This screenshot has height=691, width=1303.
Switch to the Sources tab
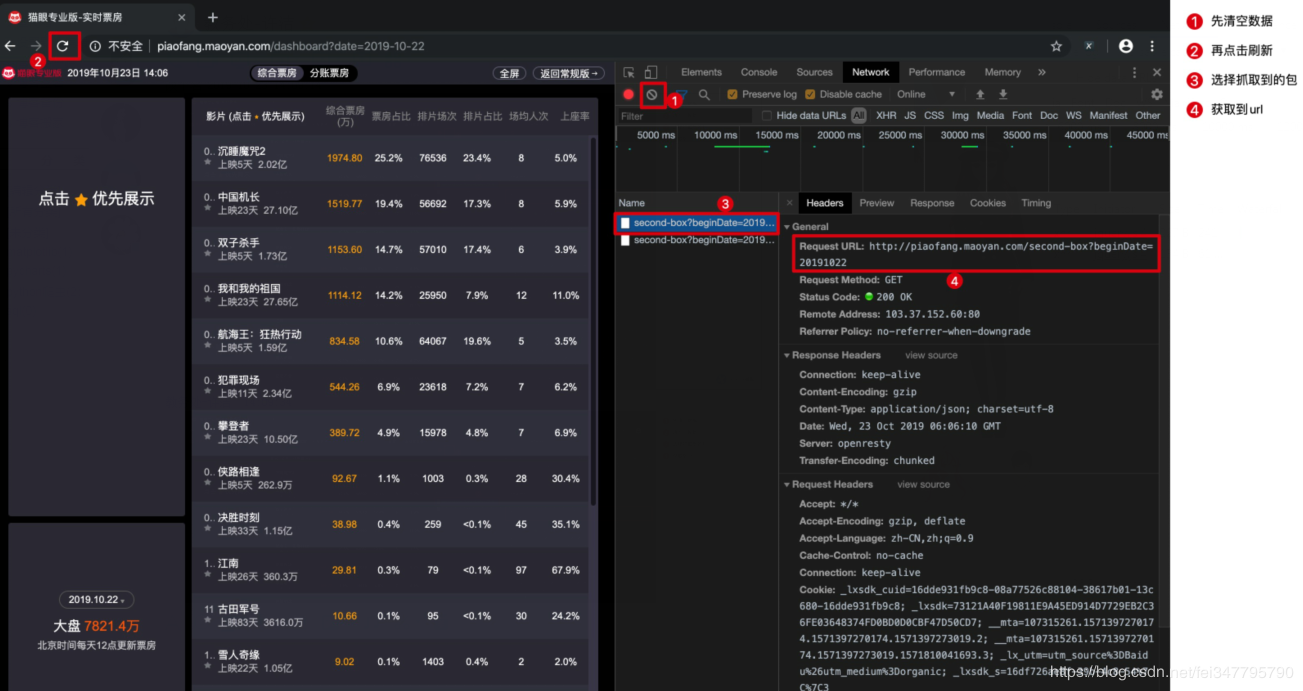click(x=814, y=72)
